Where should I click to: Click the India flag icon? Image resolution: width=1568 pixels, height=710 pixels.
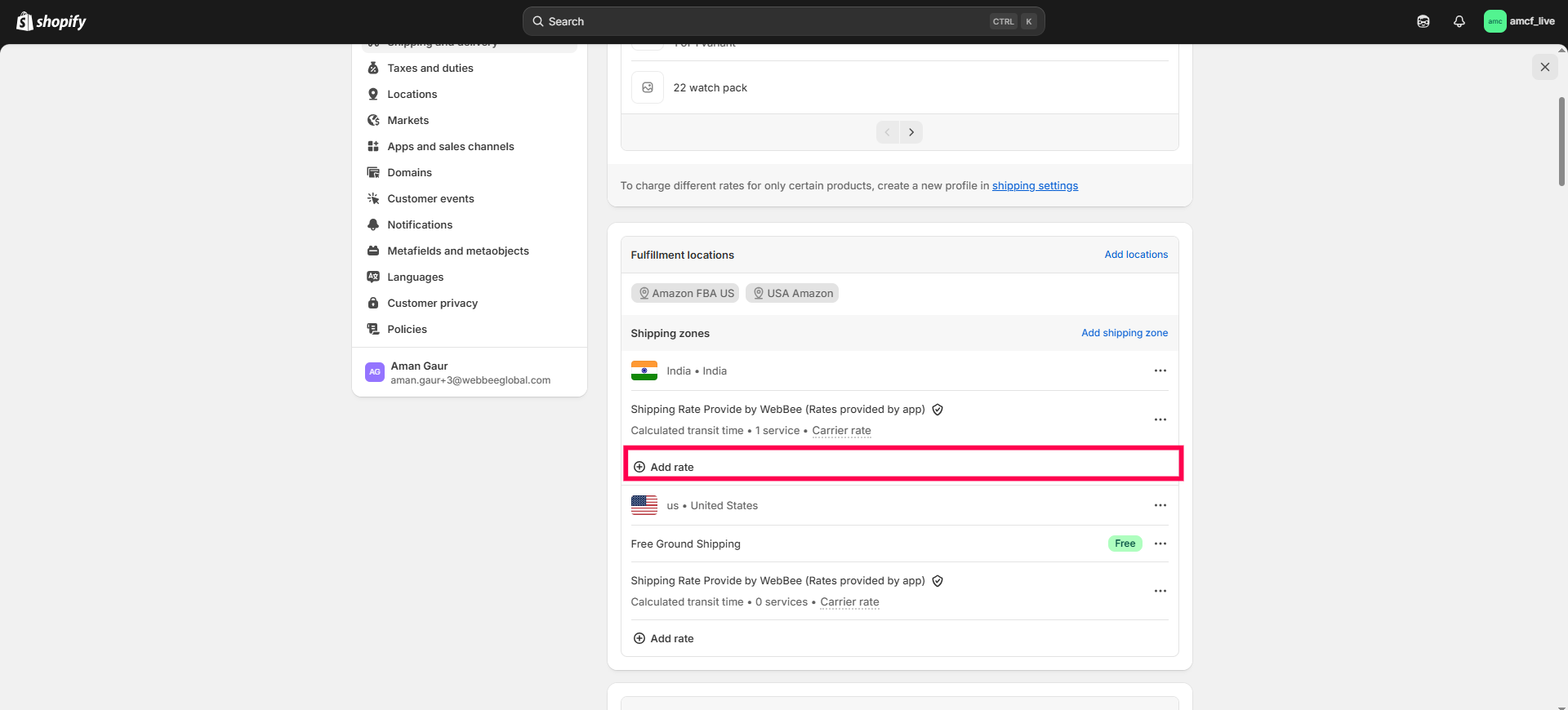(x=644, y=371)
